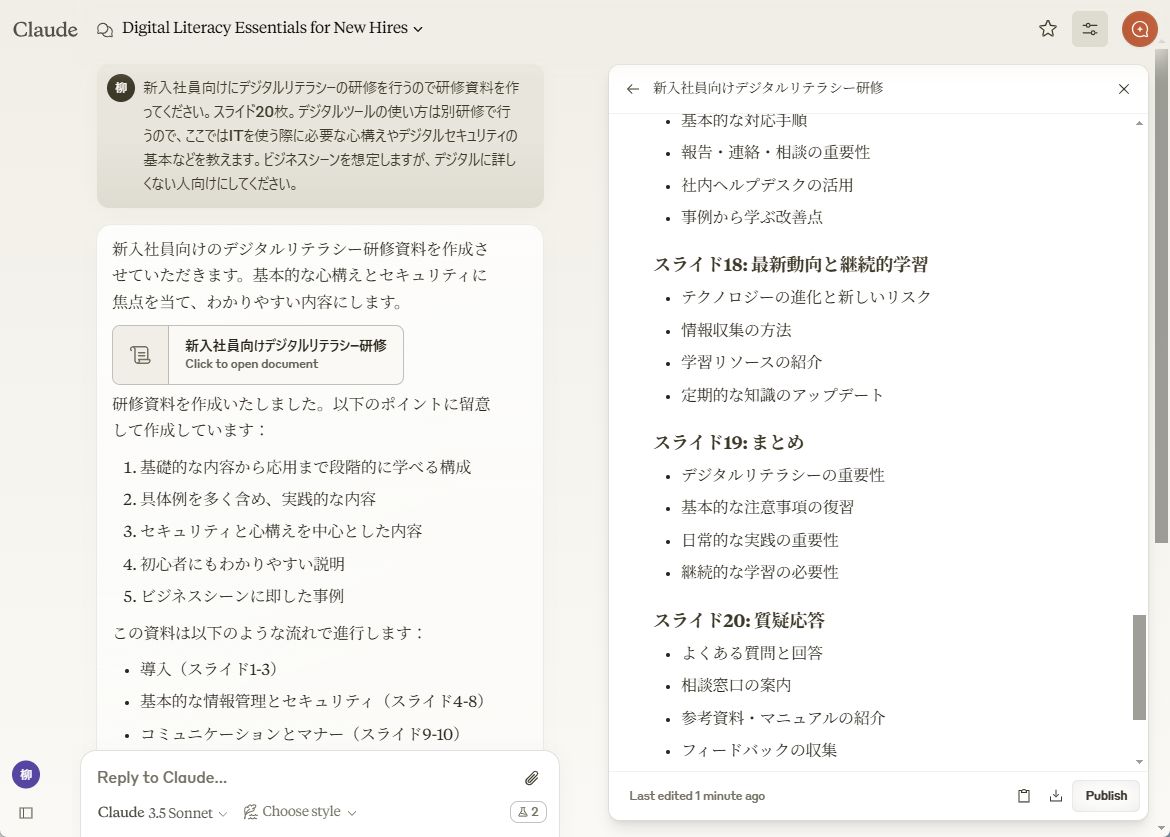
Task: Click list item セキュリティと心構えを中心とした内容
Action: tap(281, 531)
